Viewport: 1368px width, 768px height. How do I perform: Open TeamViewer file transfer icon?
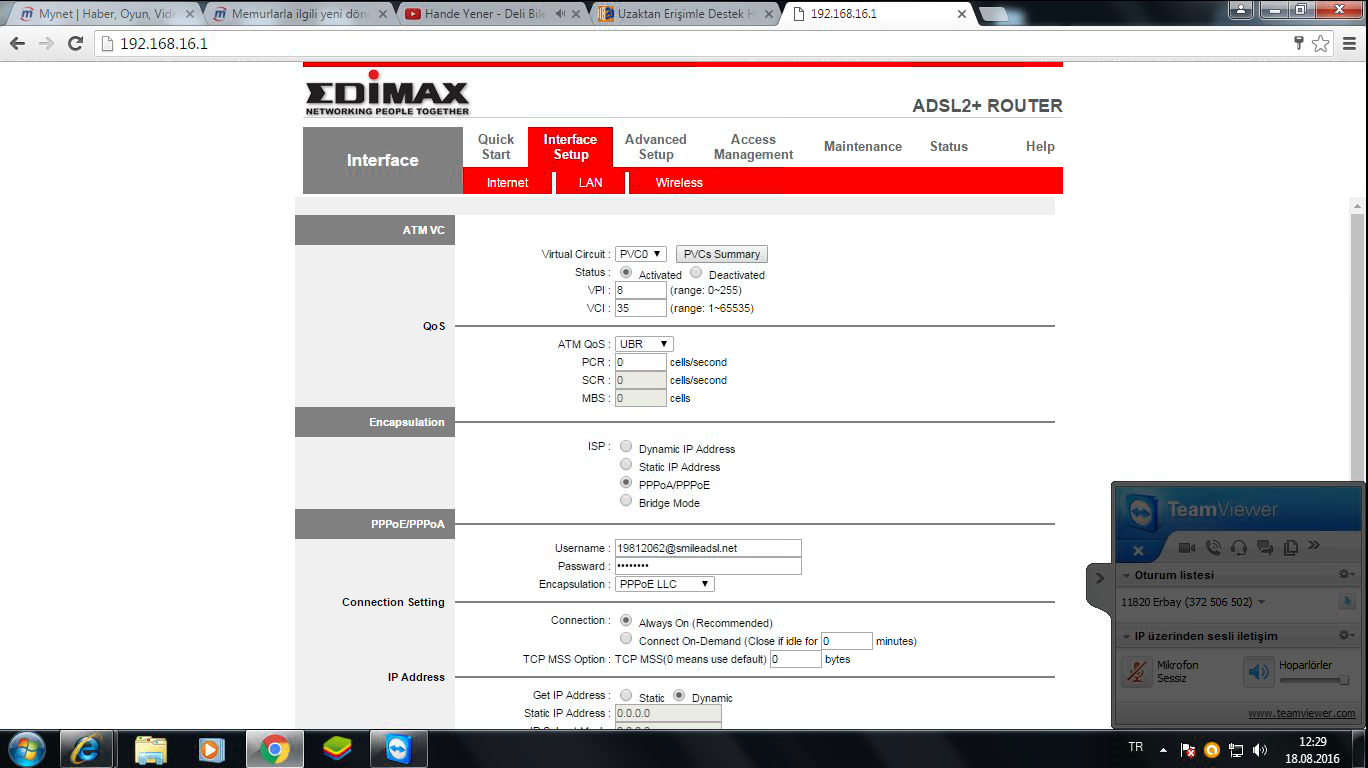point(1290,547)
